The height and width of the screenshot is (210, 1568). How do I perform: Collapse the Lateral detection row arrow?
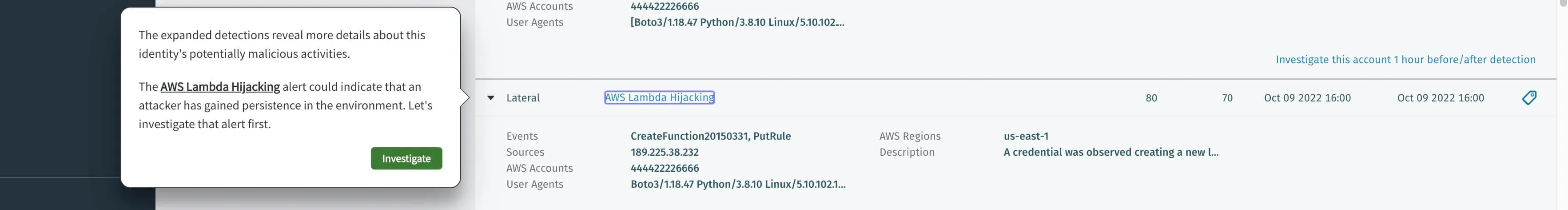click(x=490, y=98)
